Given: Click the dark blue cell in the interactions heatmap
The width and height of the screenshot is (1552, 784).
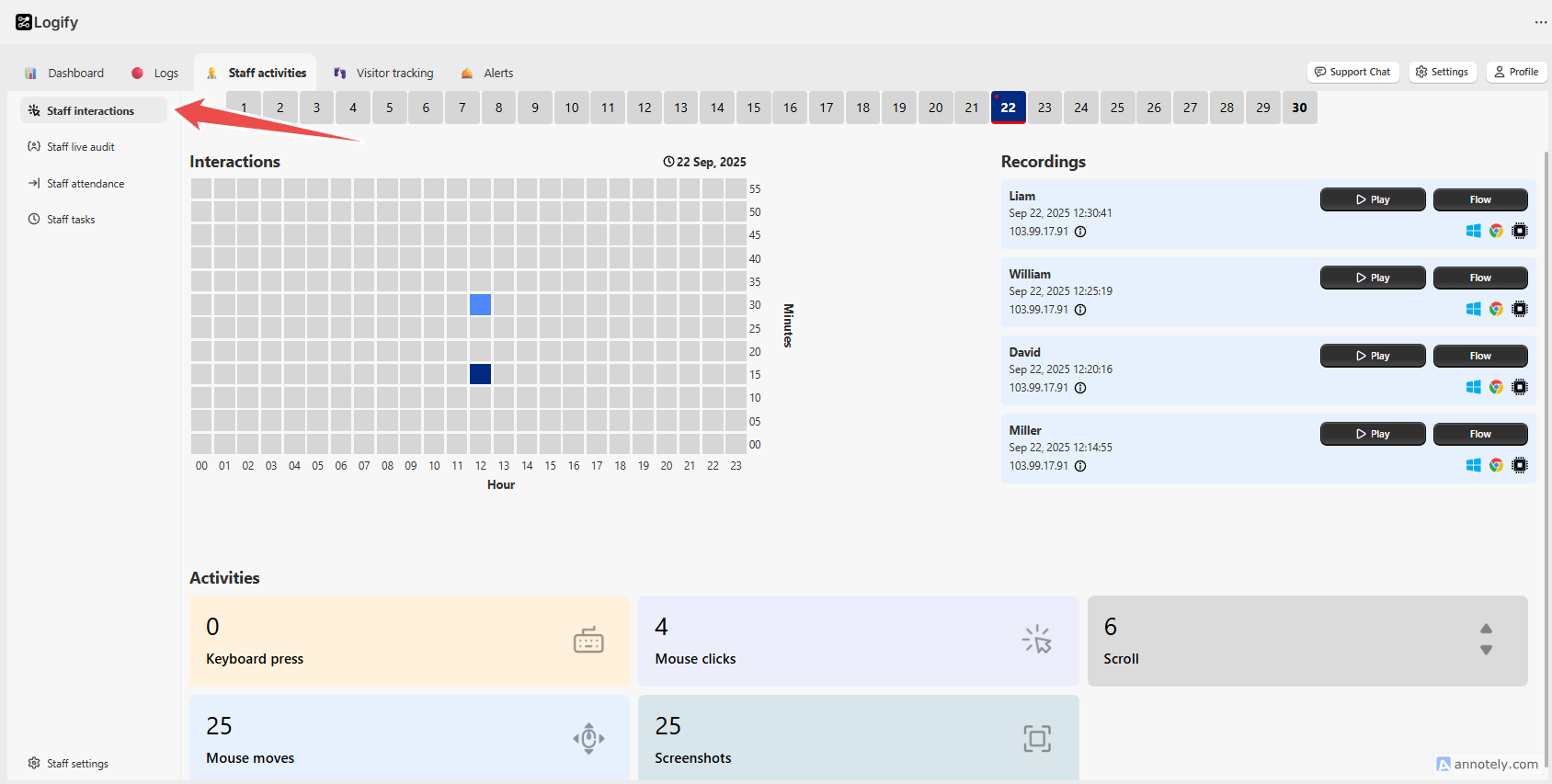Looking at the screenshot, I should [x=480, y=374].
